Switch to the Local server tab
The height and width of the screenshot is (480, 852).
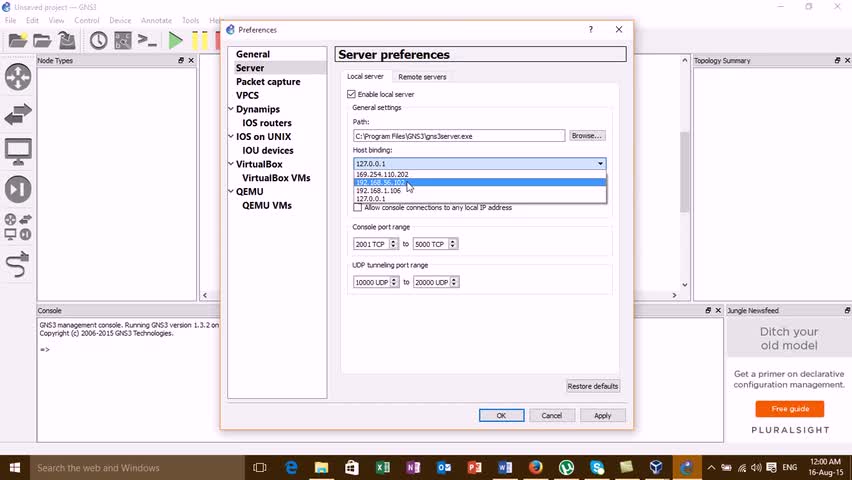click(365, 77)
